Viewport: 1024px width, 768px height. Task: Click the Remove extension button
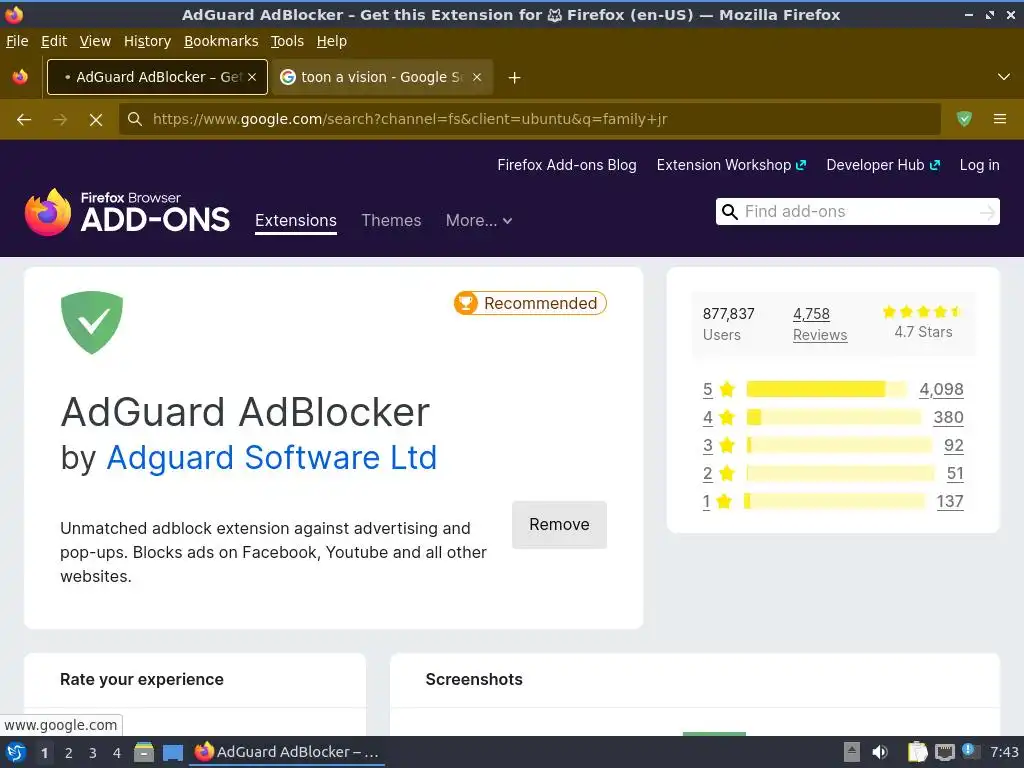[559, 524]
